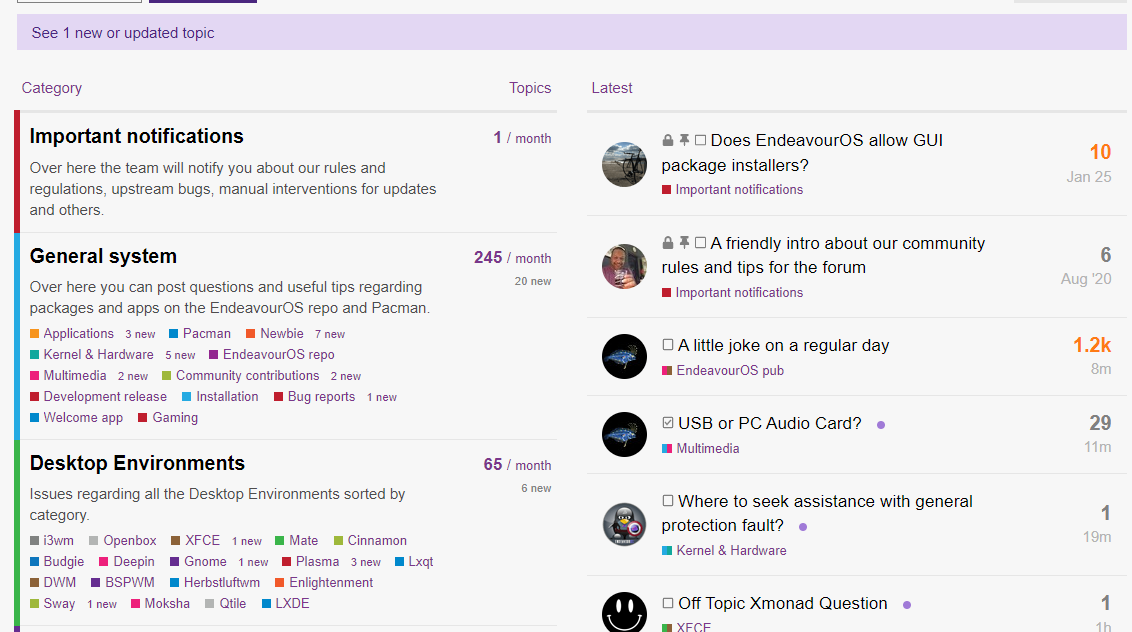Screen dimensions: 1132x632
Task: Toggle checkbox on friendly intro topic
Action: 700,243
